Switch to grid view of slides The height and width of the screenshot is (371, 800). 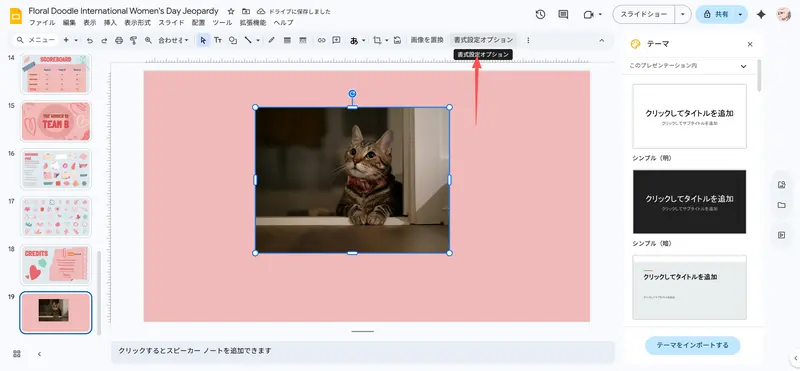coord(16,354)
